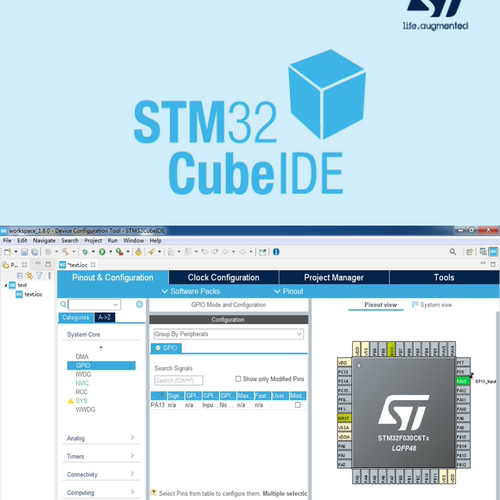Collapse the text project tree node
500x500 pixels.
(6, 285)
